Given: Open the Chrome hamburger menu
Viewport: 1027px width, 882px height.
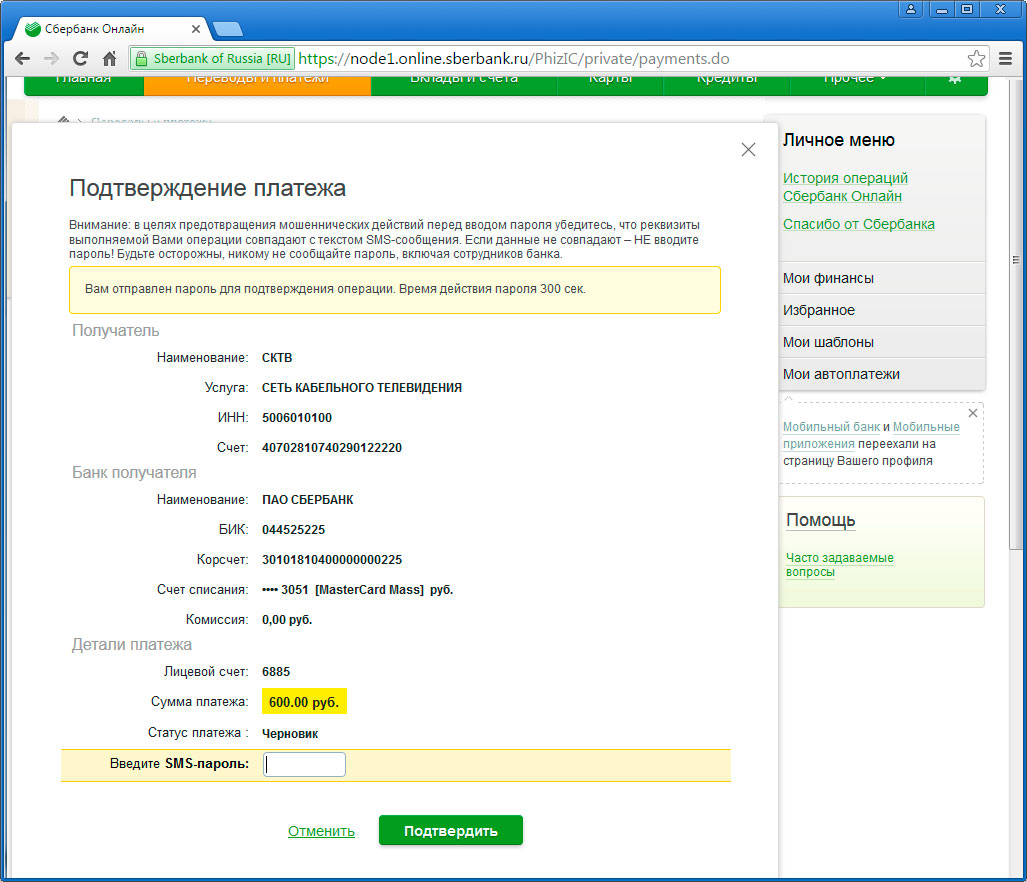Looking at the screenshot, I should point(1005,58).
